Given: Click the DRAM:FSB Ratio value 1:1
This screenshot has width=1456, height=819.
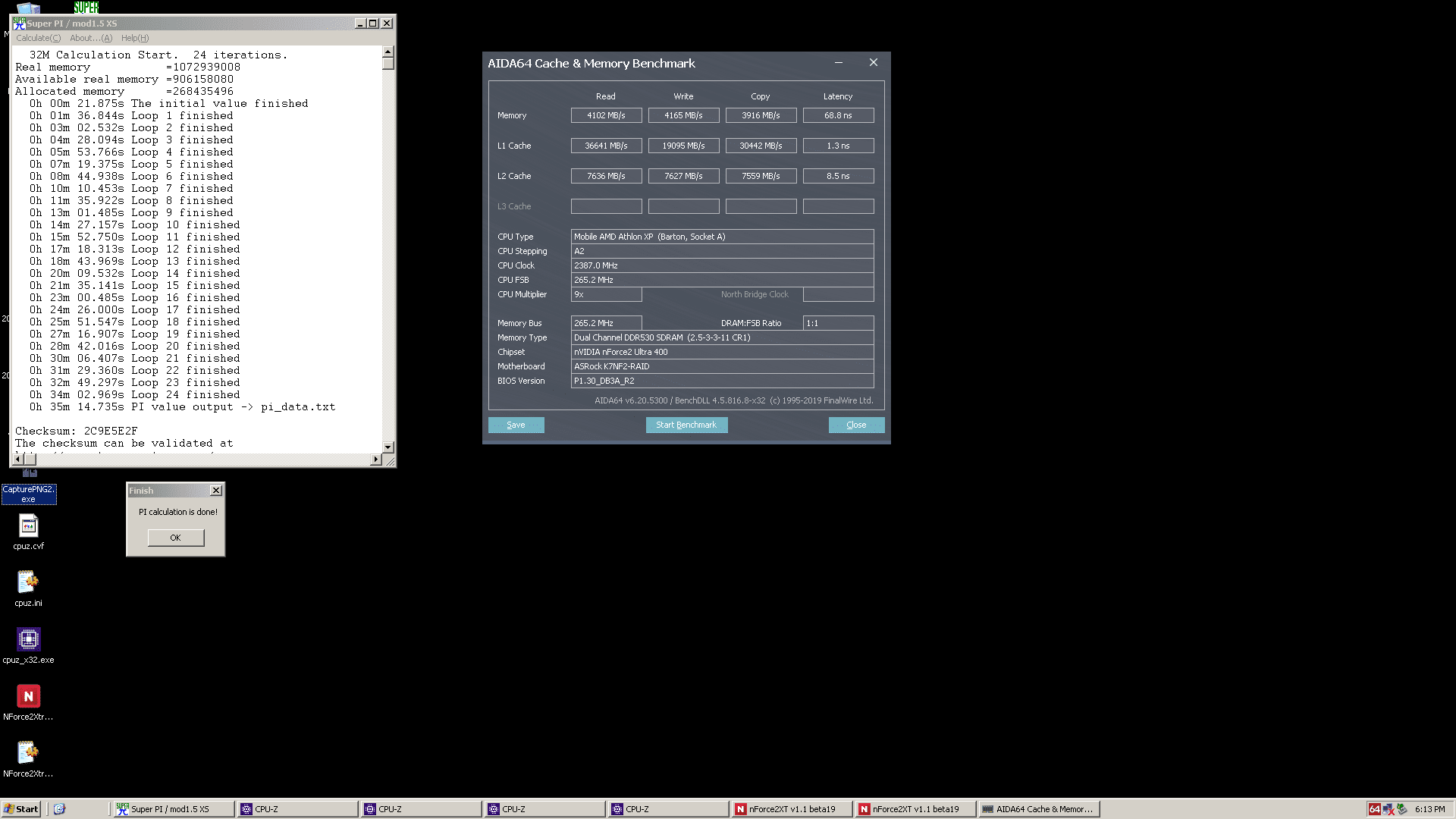Looking at the screenshot, I should click(x=838, y=323).
